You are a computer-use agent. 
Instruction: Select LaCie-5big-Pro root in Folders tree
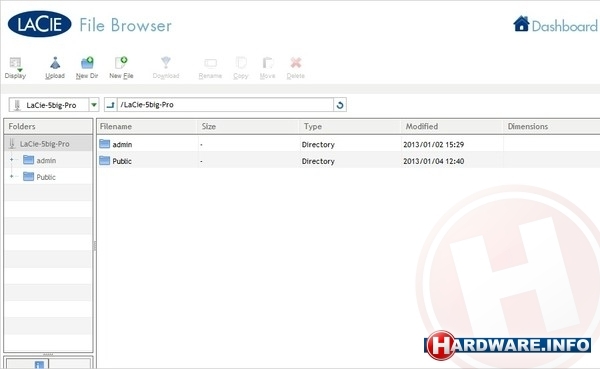click(48, 144)
